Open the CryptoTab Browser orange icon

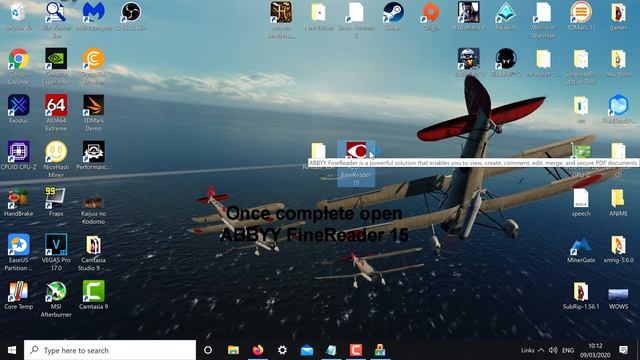point(93,67)
